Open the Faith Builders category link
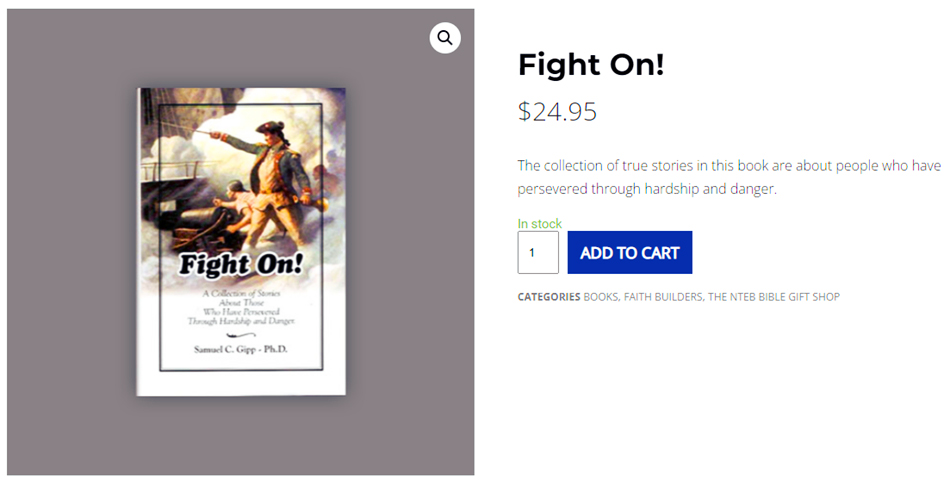The image size is (950, 491). [663, 297]
